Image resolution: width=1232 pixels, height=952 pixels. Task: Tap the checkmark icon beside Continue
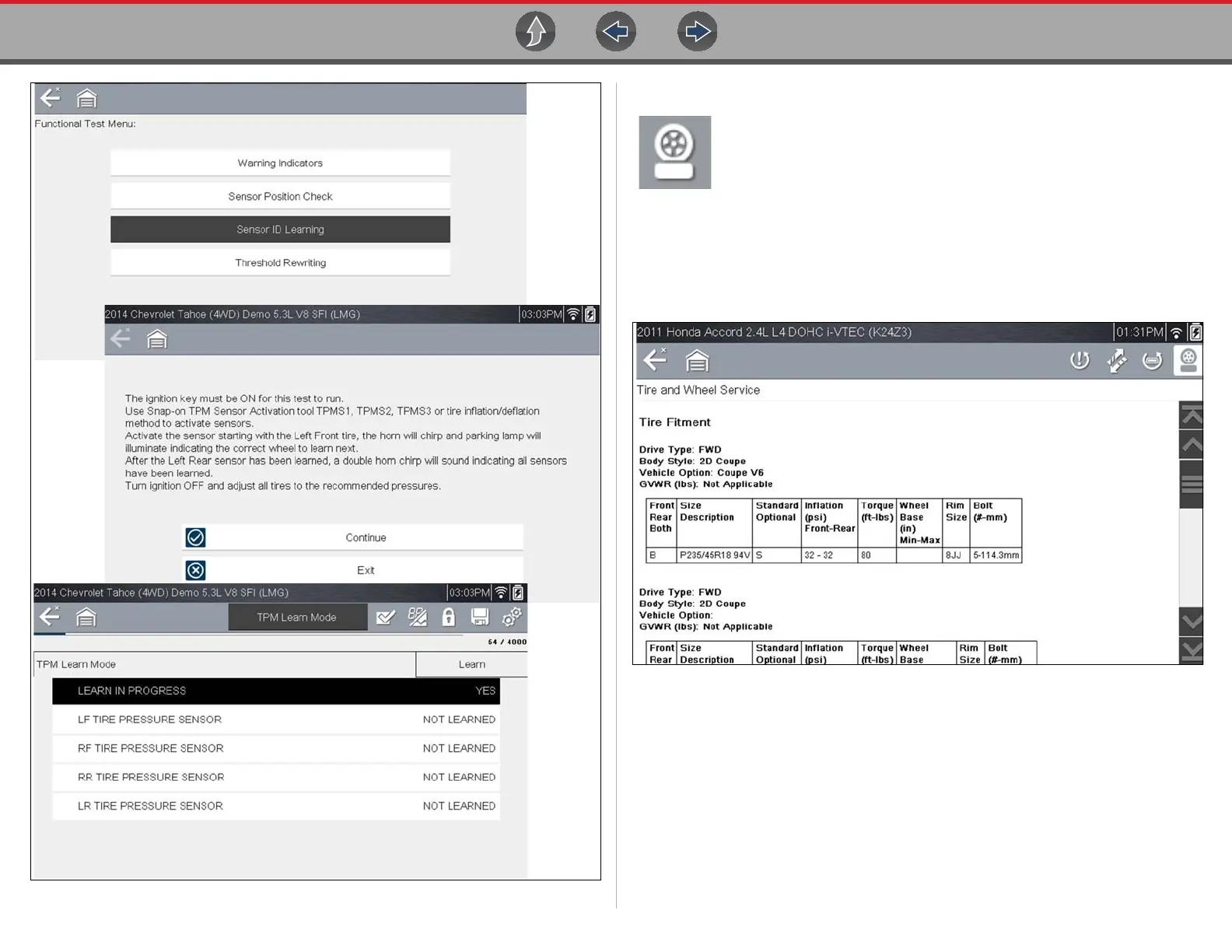click(x=196, y=537)
